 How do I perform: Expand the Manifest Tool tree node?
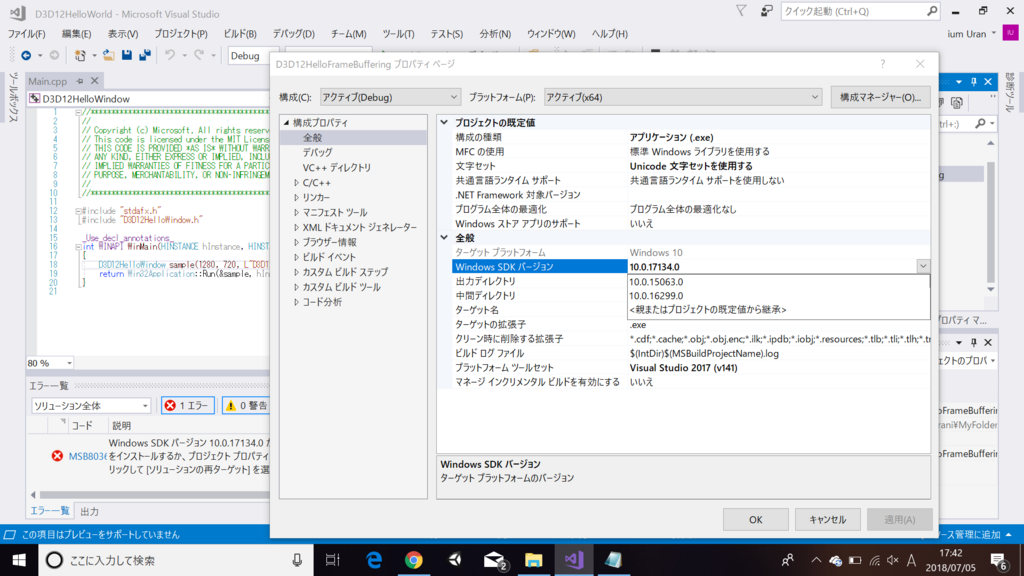(x=296, y=212)
